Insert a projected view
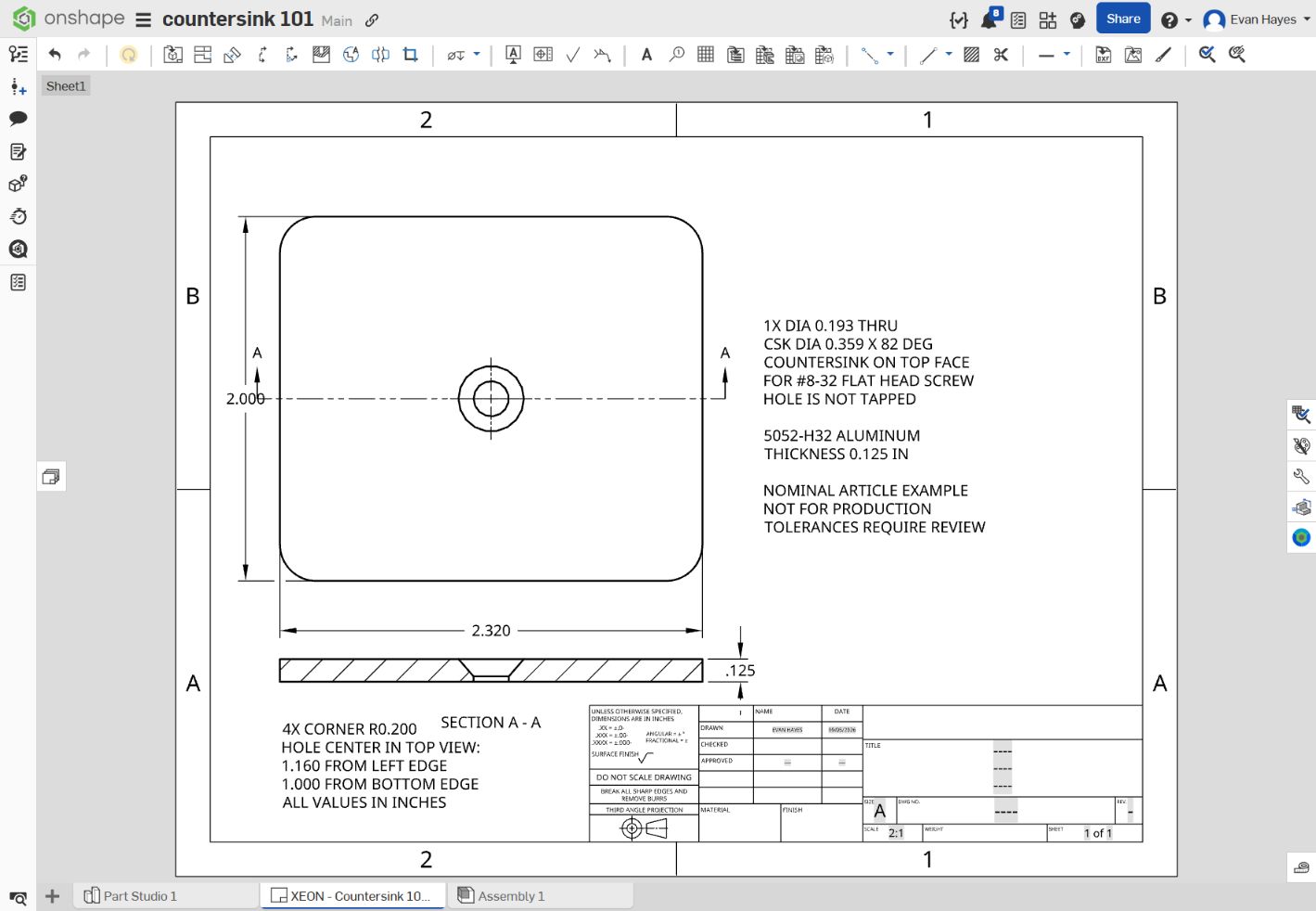Viewport: 1316px width, 911px height. (x=202, y=55)
